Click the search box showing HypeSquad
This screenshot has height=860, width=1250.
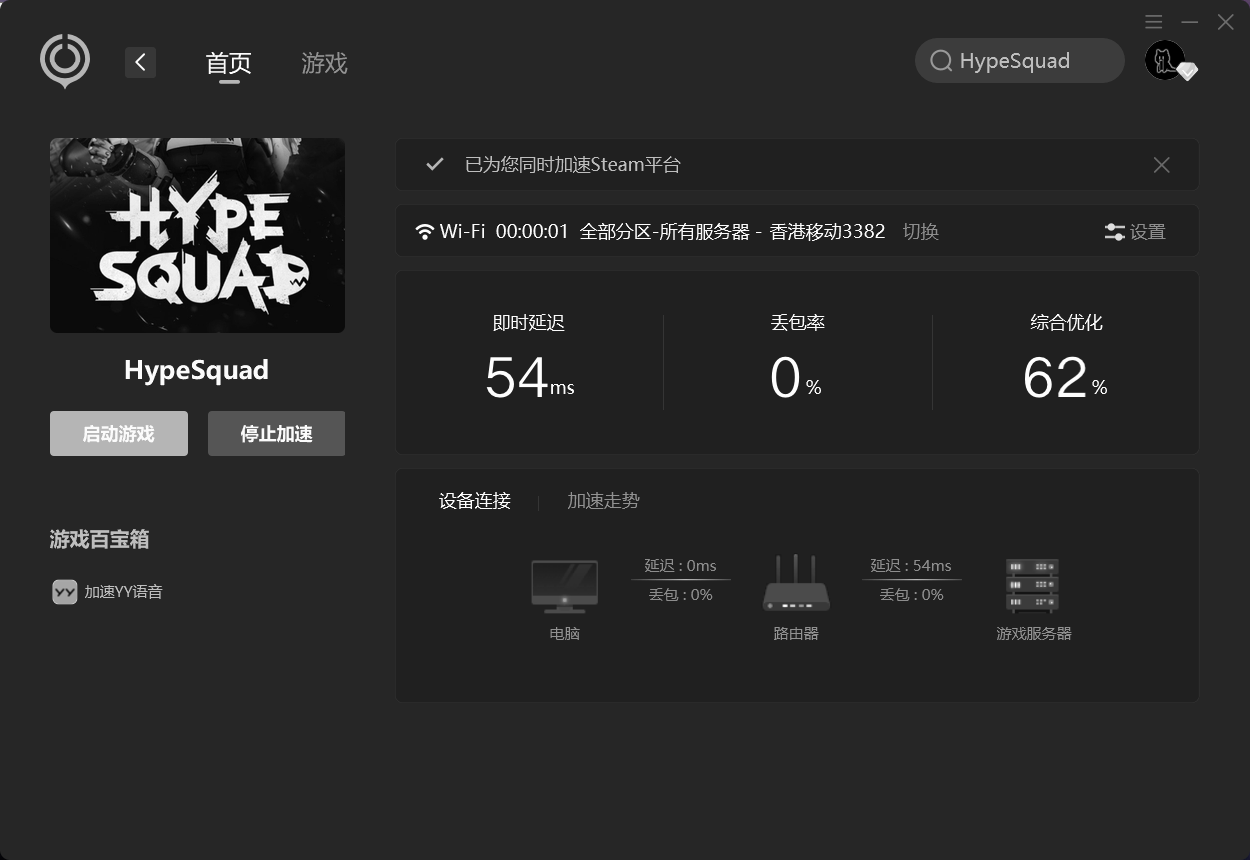pos(1019,60)
